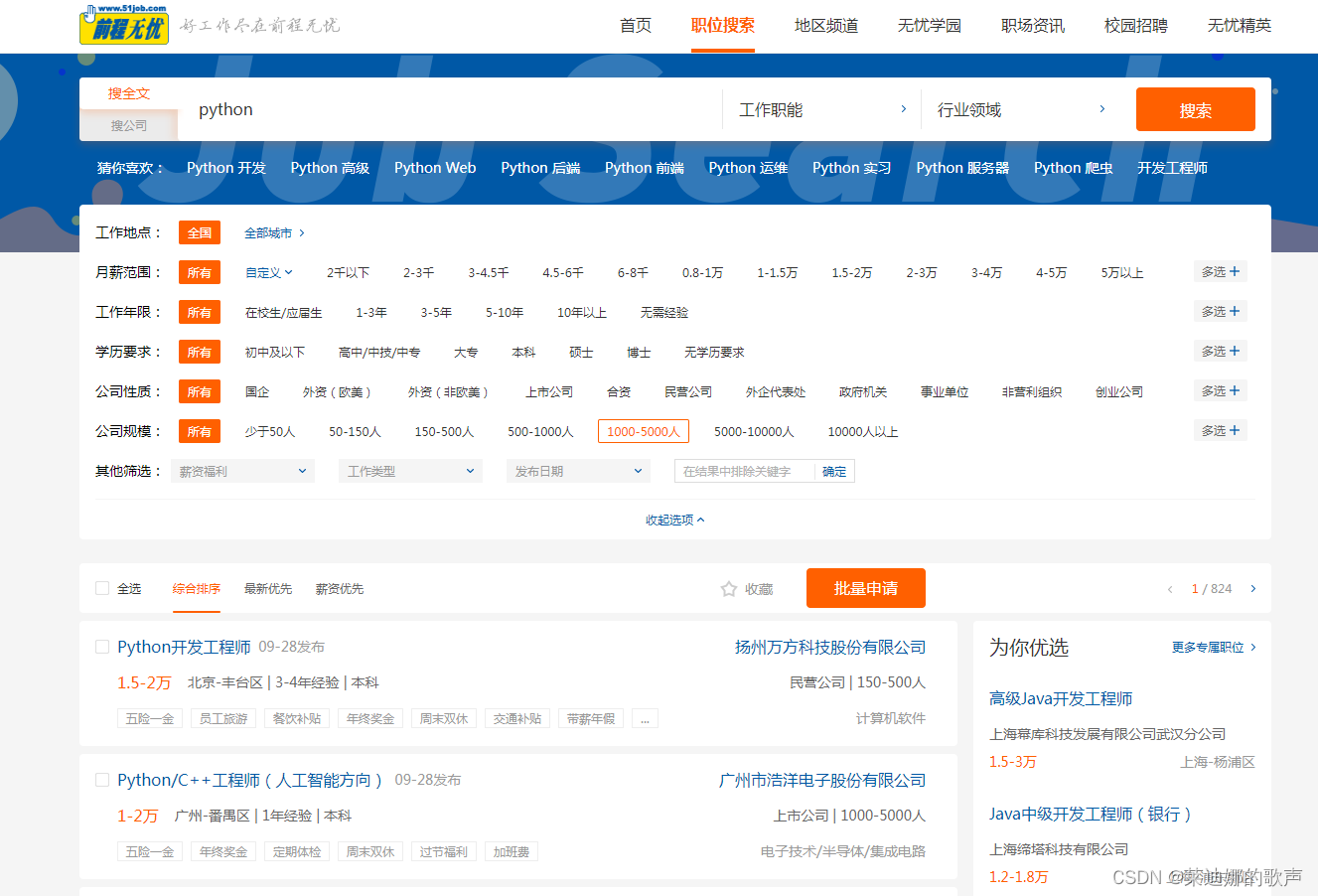Filter company size by 10000人以上

click(x=863, y=431)
